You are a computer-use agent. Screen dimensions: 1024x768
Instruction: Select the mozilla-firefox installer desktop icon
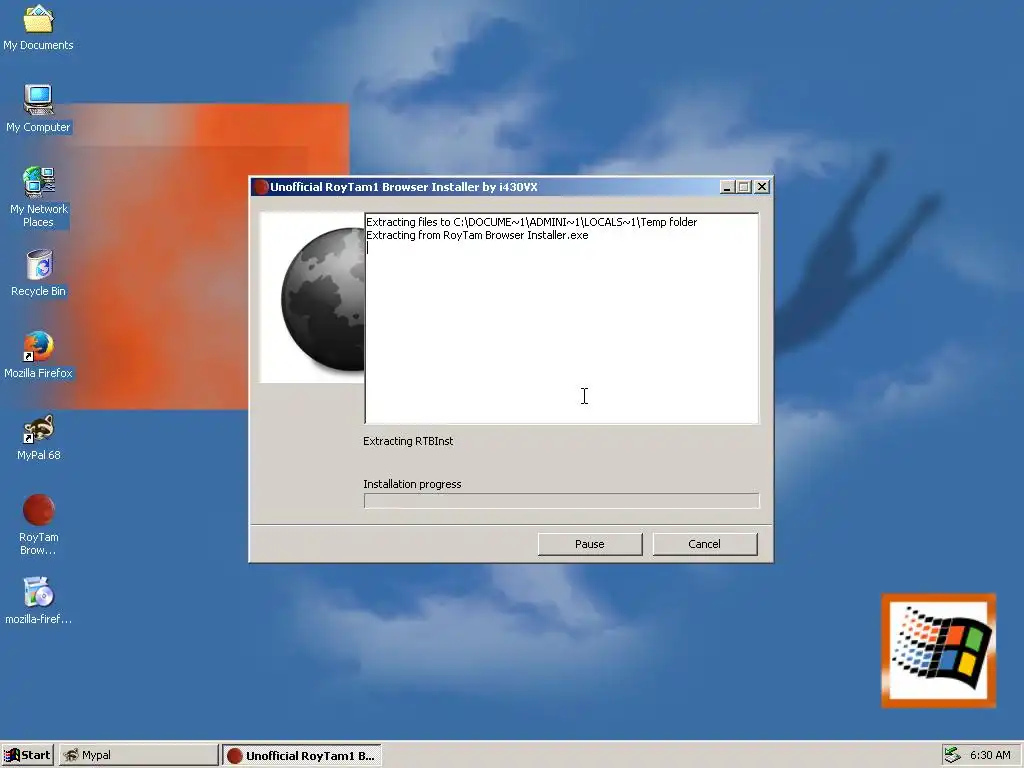38,601
